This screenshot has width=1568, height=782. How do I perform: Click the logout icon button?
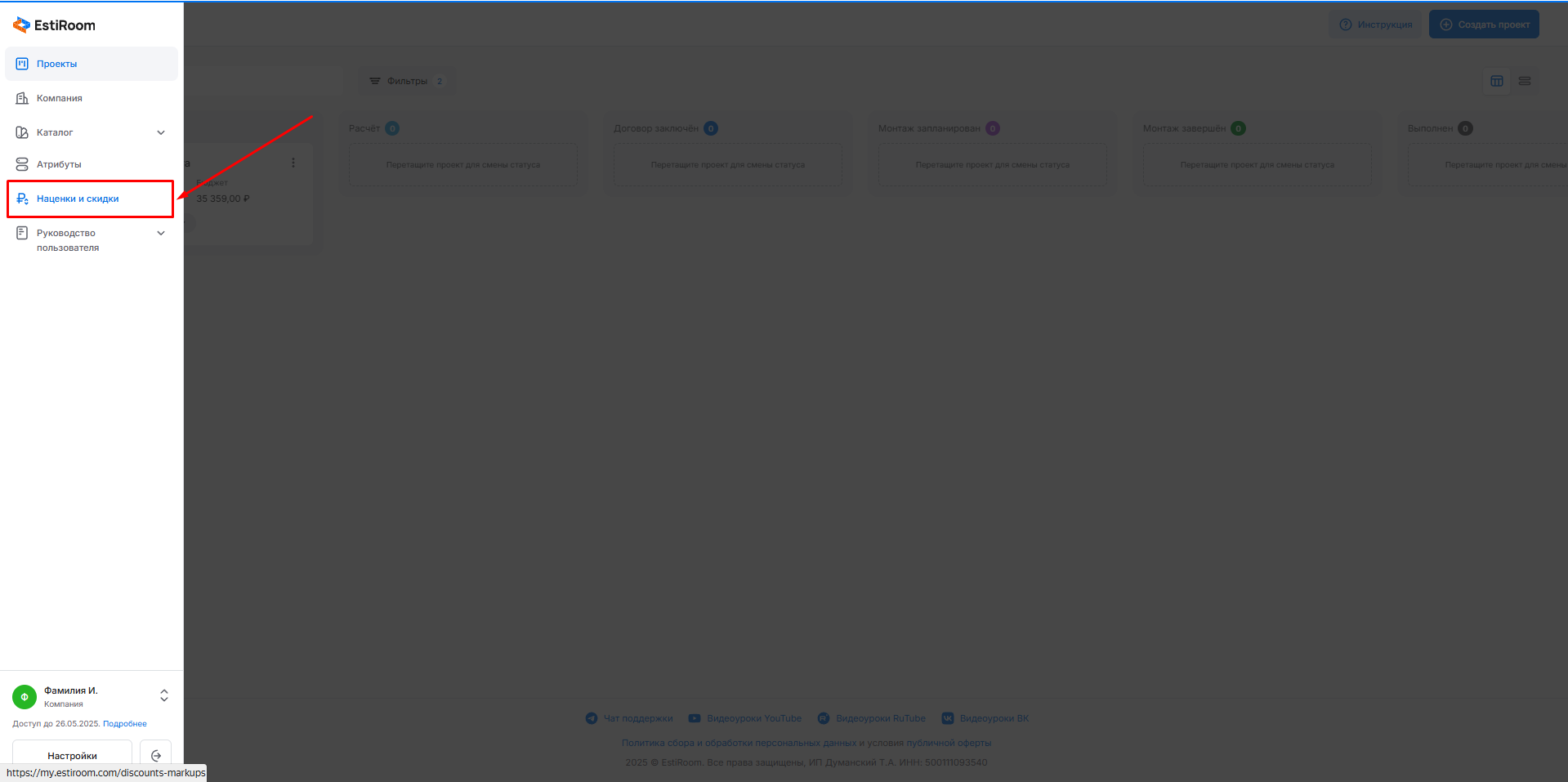tap(156, 755)
